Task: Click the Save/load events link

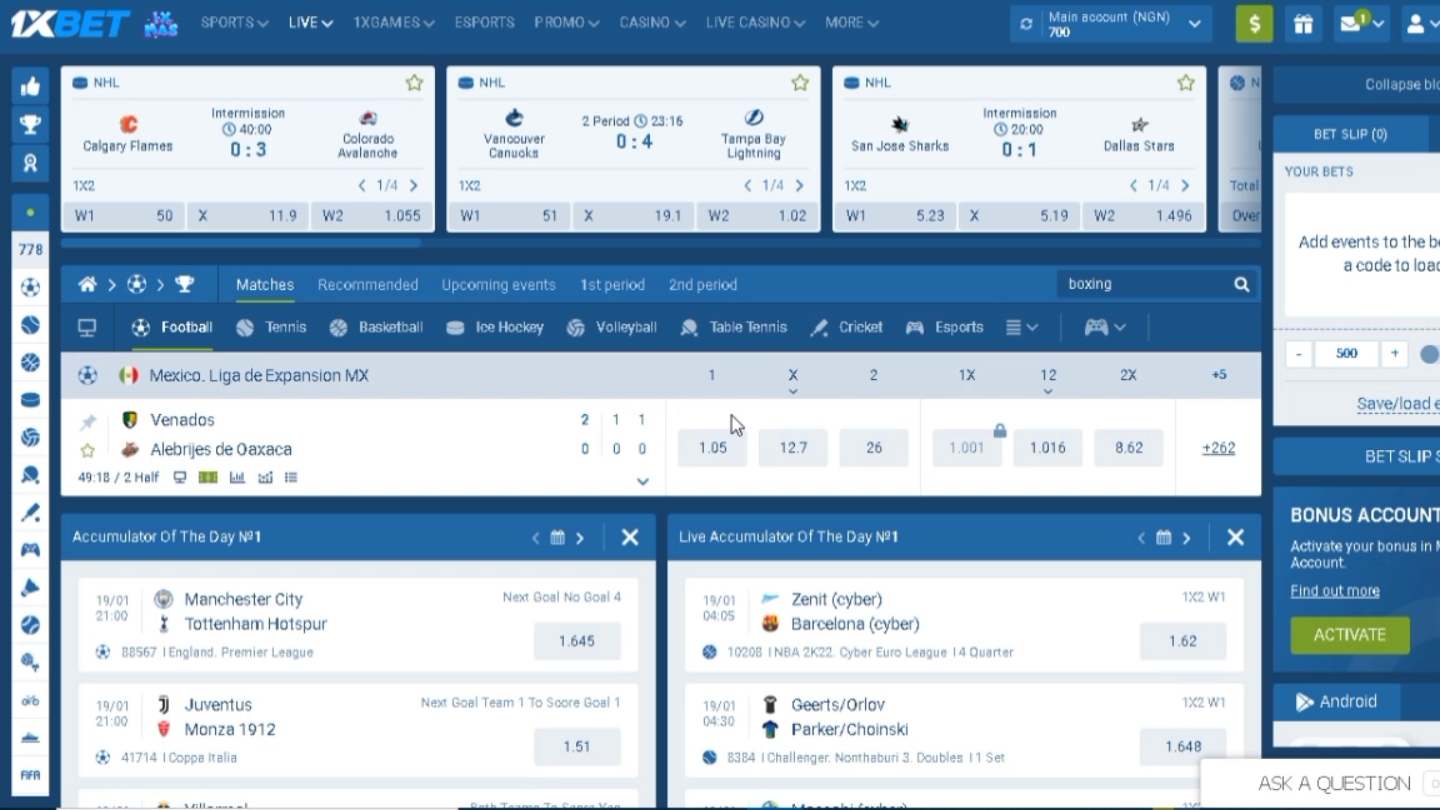Action: click(1398, 404)
